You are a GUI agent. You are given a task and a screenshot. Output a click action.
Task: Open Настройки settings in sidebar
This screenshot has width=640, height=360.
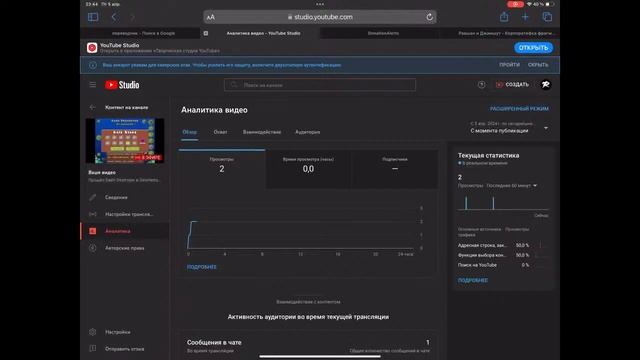(125, 332)
